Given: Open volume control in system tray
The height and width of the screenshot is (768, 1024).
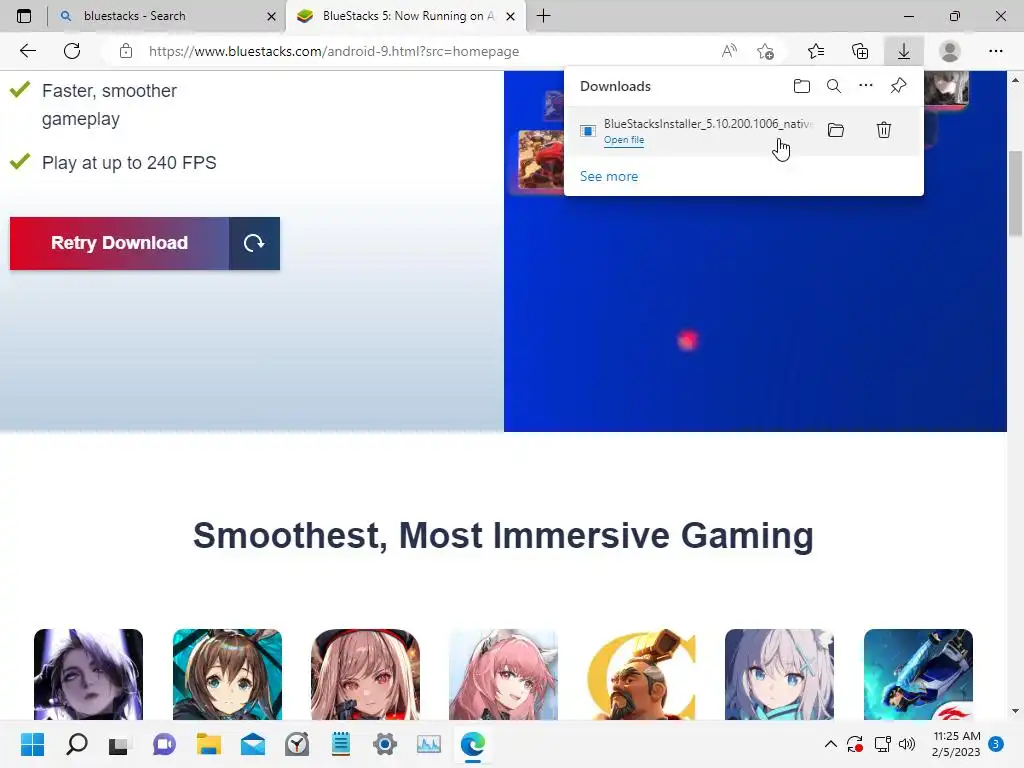Looking at the screenshot, I should [x=907, y=744].
